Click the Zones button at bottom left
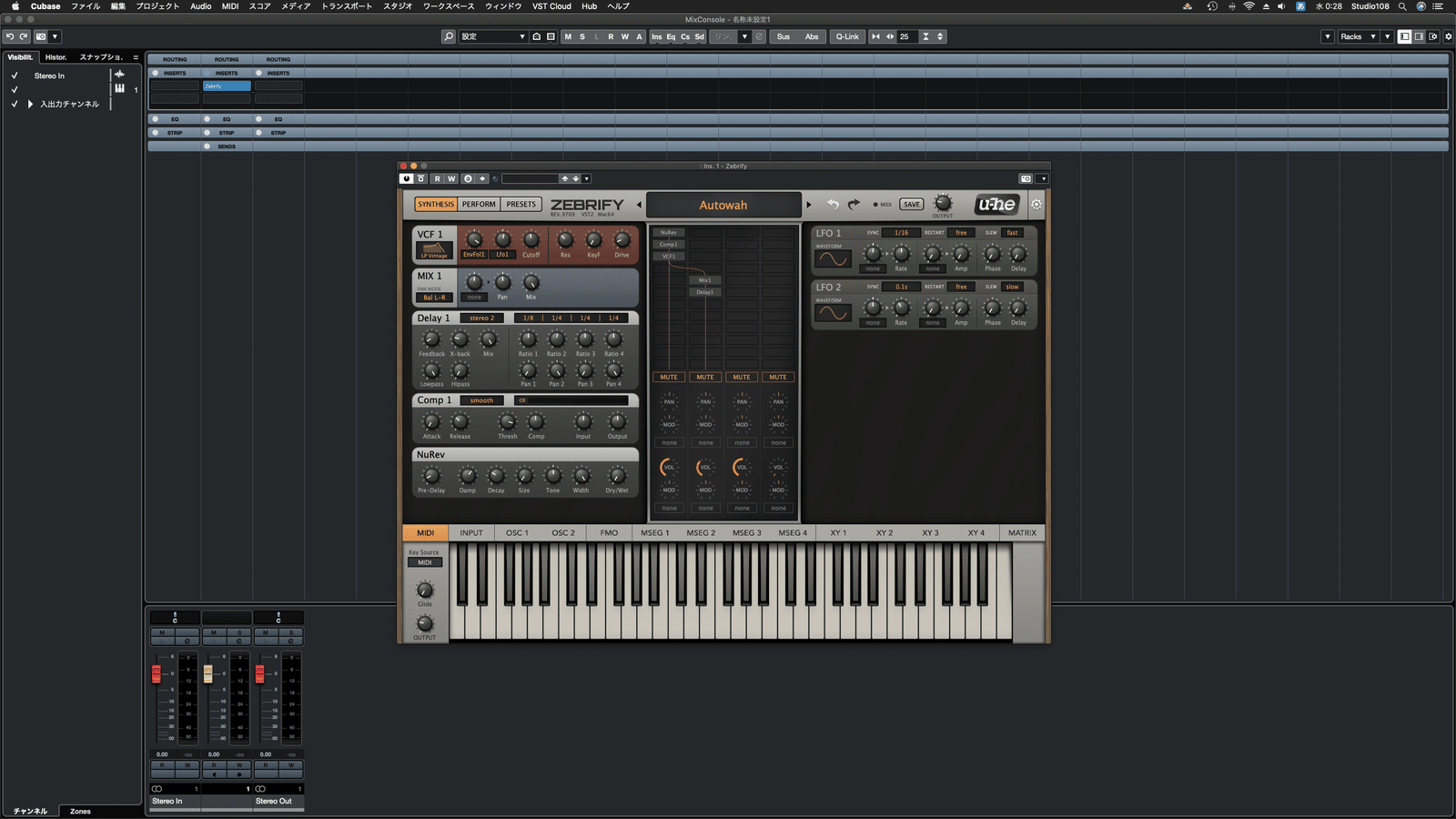Viewport: 1456px width, 819px height. 80,811
